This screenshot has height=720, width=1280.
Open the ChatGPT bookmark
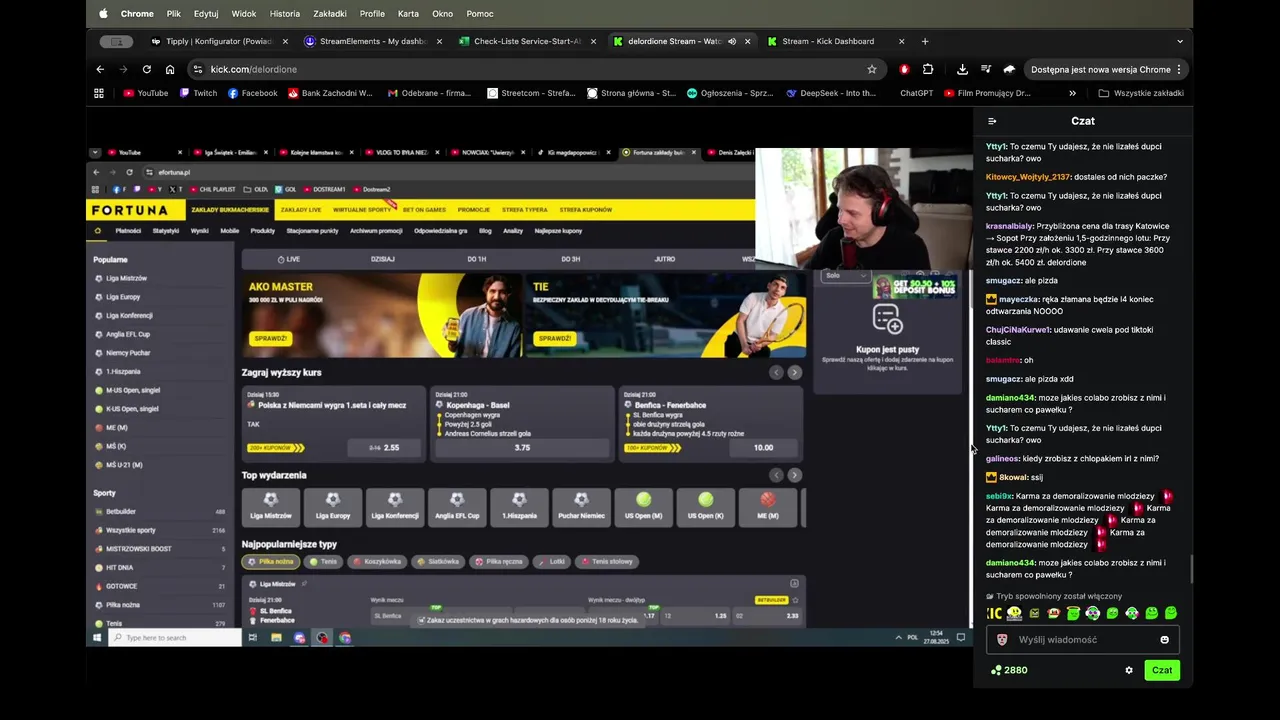pos(916,93)
